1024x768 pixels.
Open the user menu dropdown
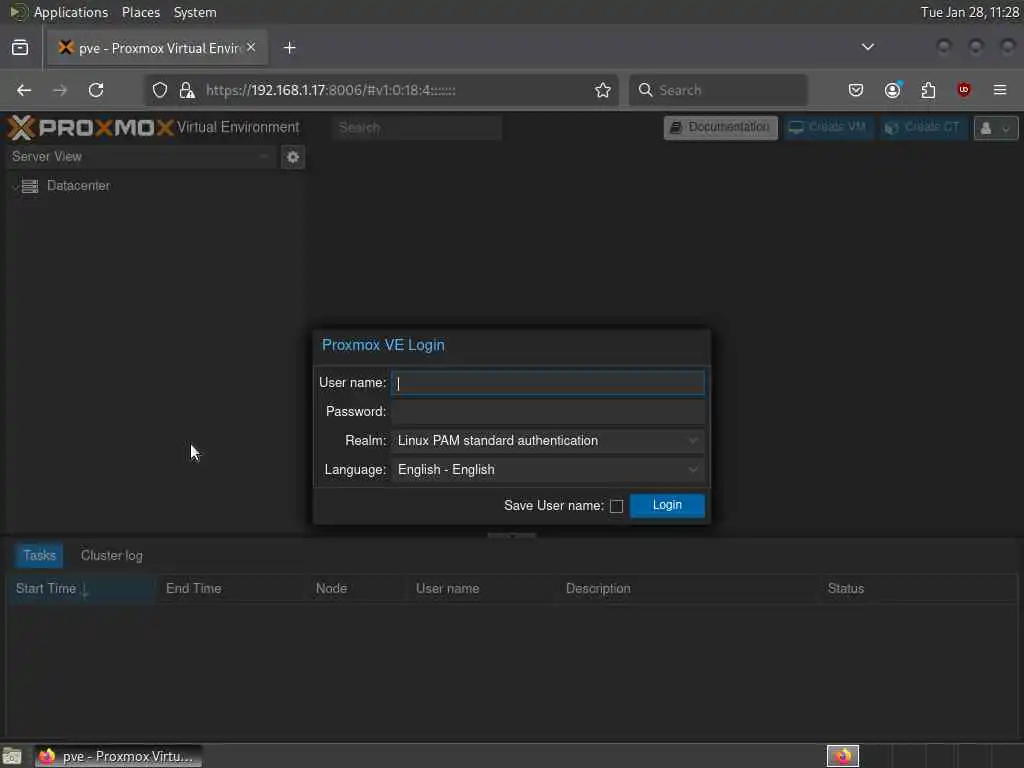(x=995, y=128)
